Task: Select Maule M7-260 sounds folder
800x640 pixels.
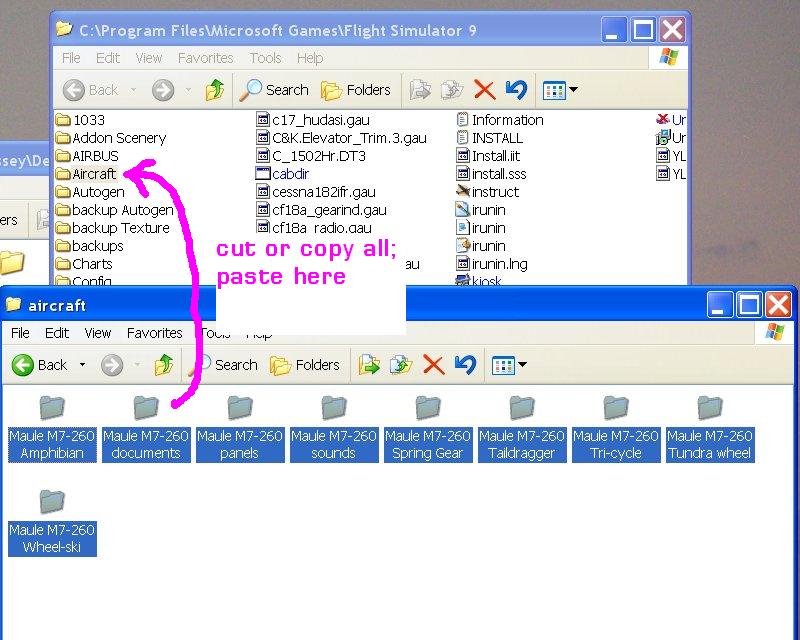Action: tap(334, 429)
